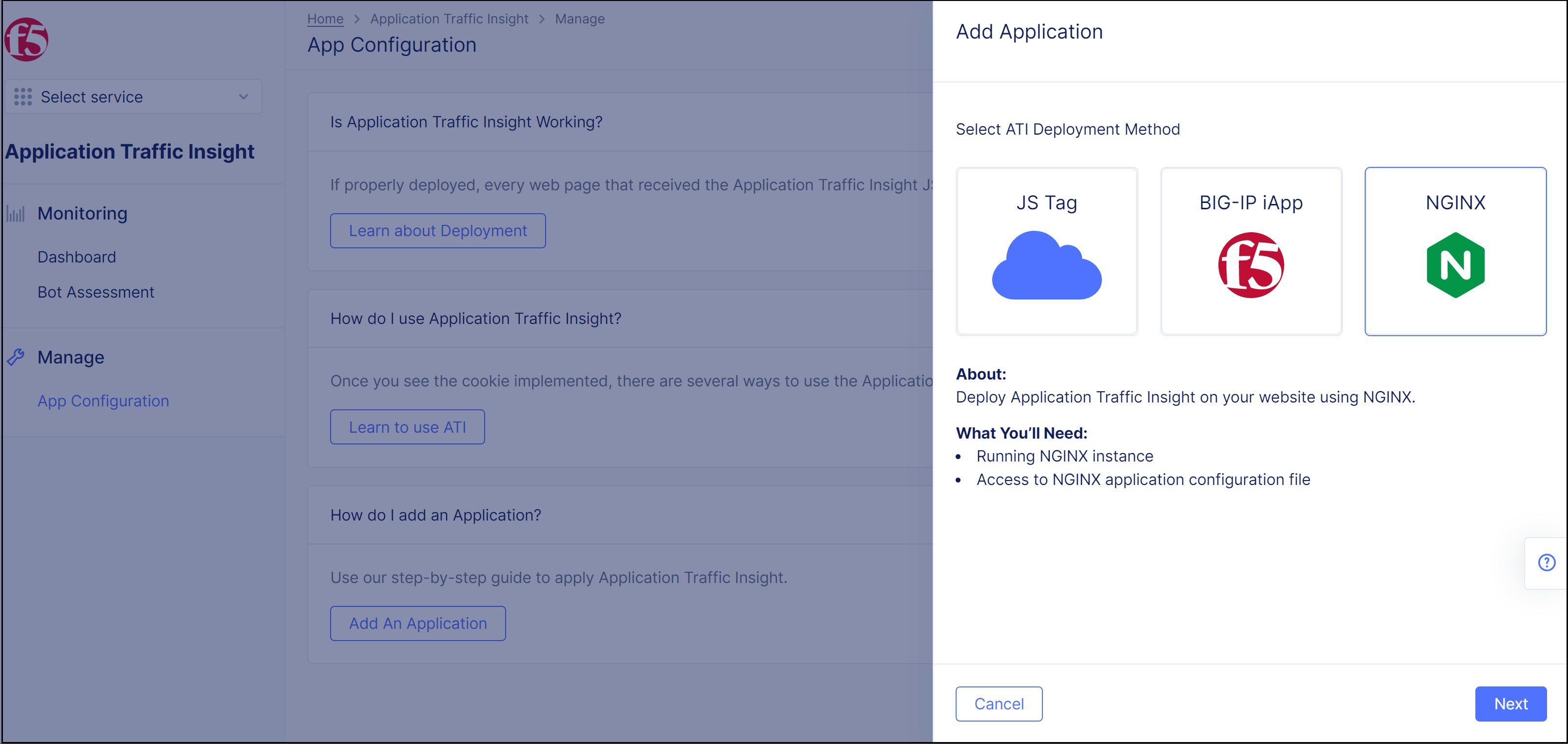Choose the NGINX deployment method card
The width and height of the screenshot is (1568, 744).
click(1455, 251)
